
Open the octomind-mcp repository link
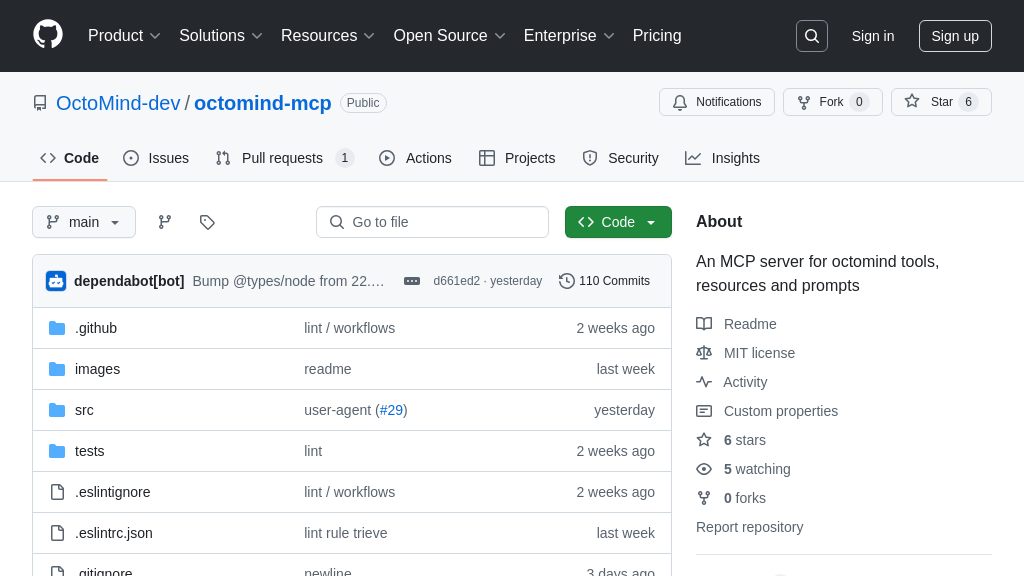coord(263,103)
